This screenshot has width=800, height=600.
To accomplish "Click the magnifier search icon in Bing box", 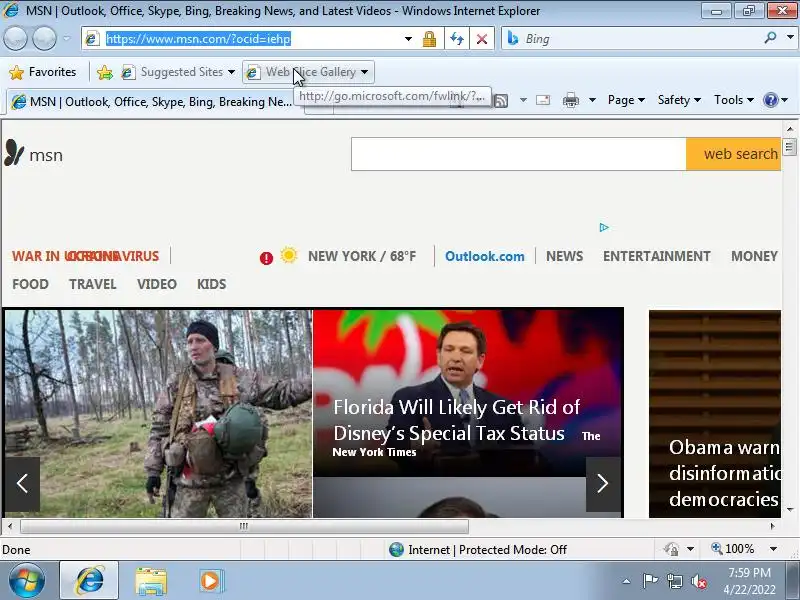I will click(x=770, y=38).
